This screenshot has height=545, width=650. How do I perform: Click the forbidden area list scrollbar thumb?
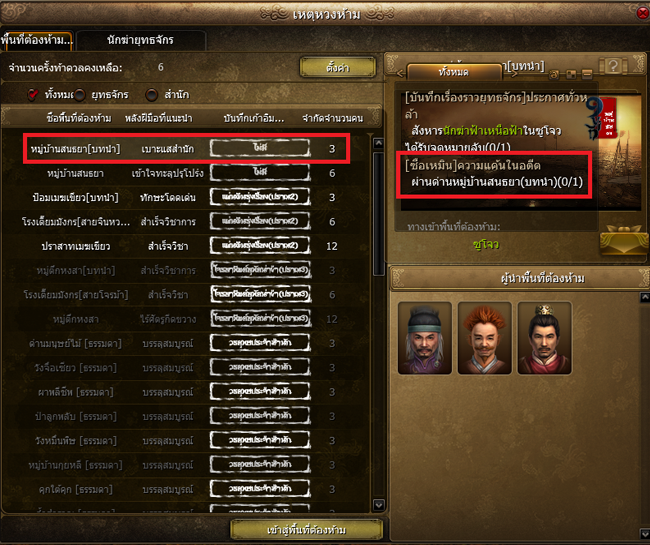pyautogui.click(x=378, y=214)
